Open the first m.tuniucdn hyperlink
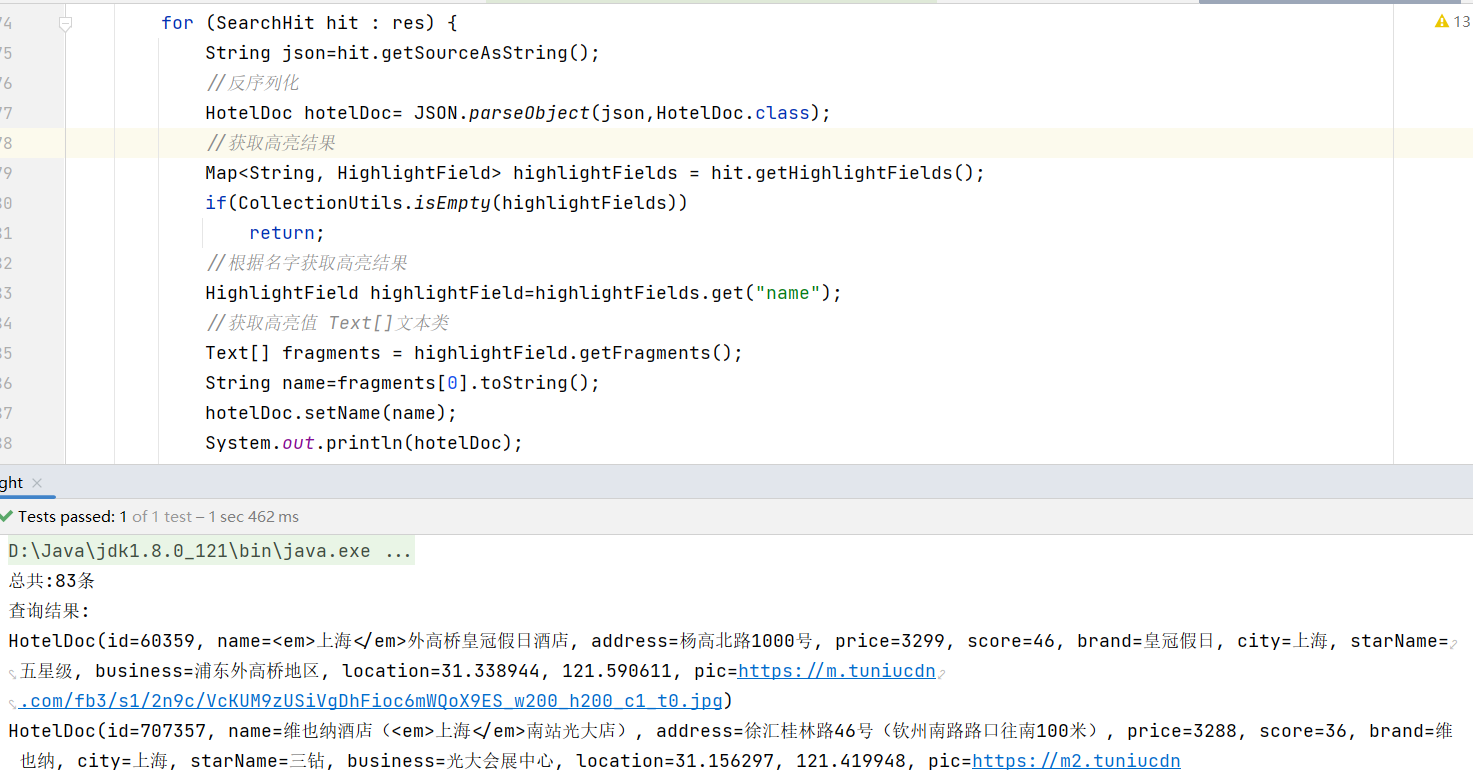Image resolution: width=1473 pixels, height=779 pixels. pyautogui.click(x=836, y=671)
